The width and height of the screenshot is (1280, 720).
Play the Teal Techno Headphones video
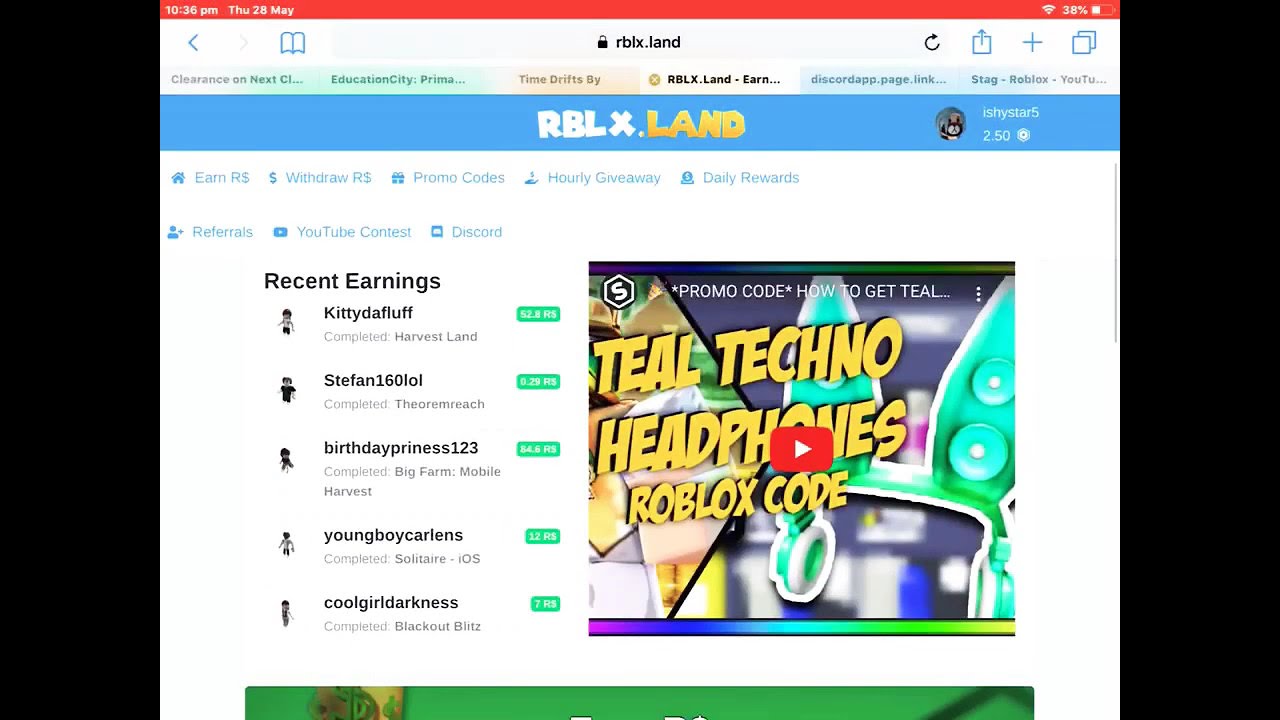(x=802, y=449)
